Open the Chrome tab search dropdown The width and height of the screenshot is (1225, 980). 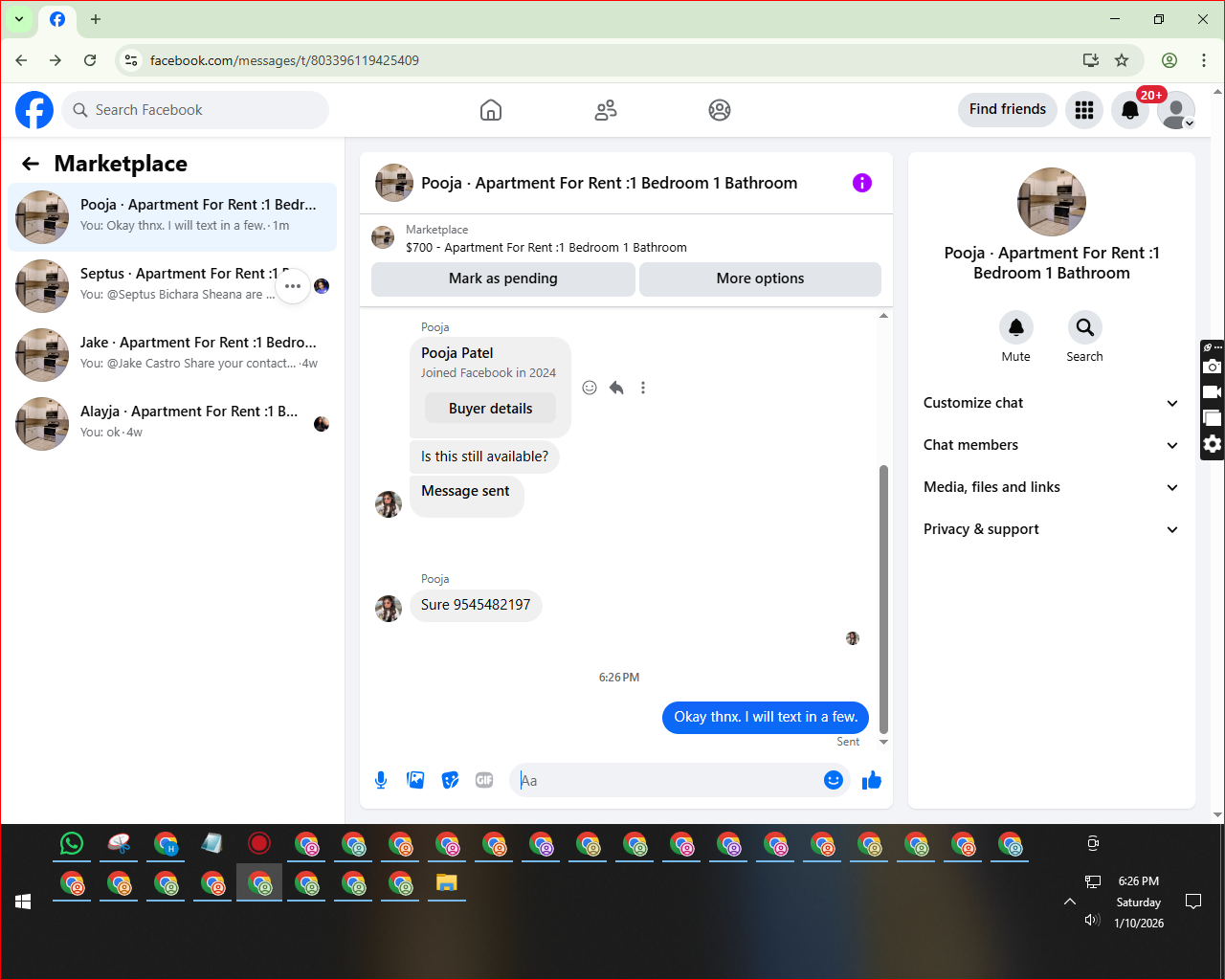(x=19, y=19)
